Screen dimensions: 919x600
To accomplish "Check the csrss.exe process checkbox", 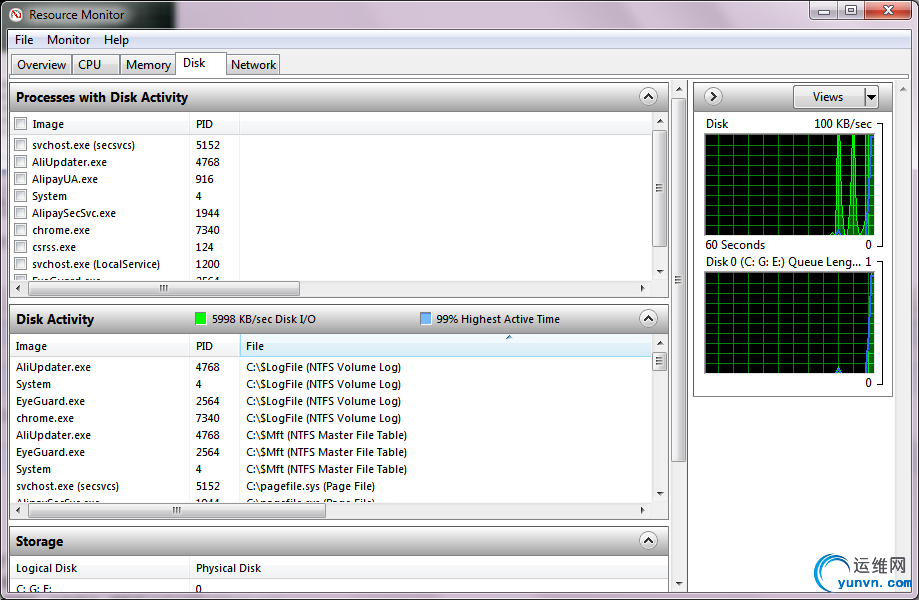I will coord(21,247).
